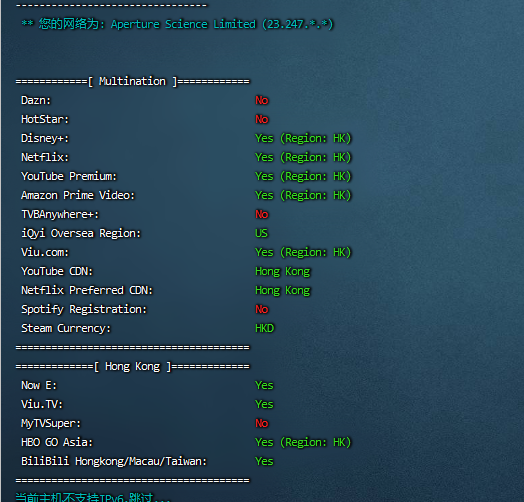Image resolution: width=524 pixels, height=502 pixels.
Task: Click the US value for iQyi
Action: coord(261,233)
